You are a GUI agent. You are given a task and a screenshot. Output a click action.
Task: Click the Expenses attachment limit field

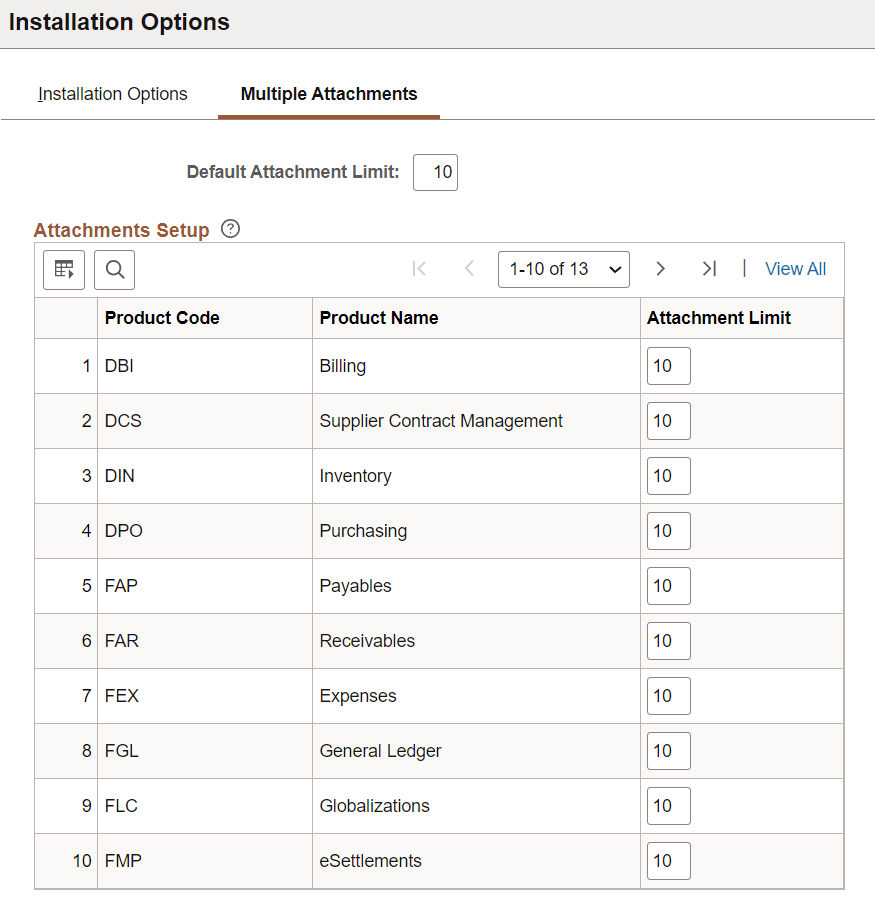668,695
